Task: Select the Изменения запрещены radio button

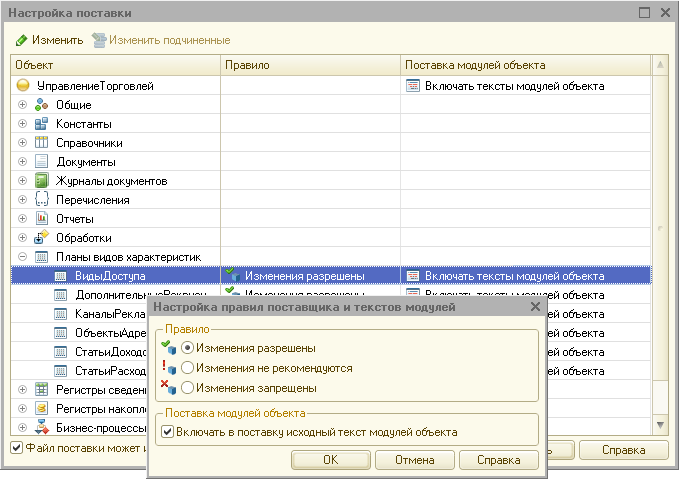Action: coord(187,388)
